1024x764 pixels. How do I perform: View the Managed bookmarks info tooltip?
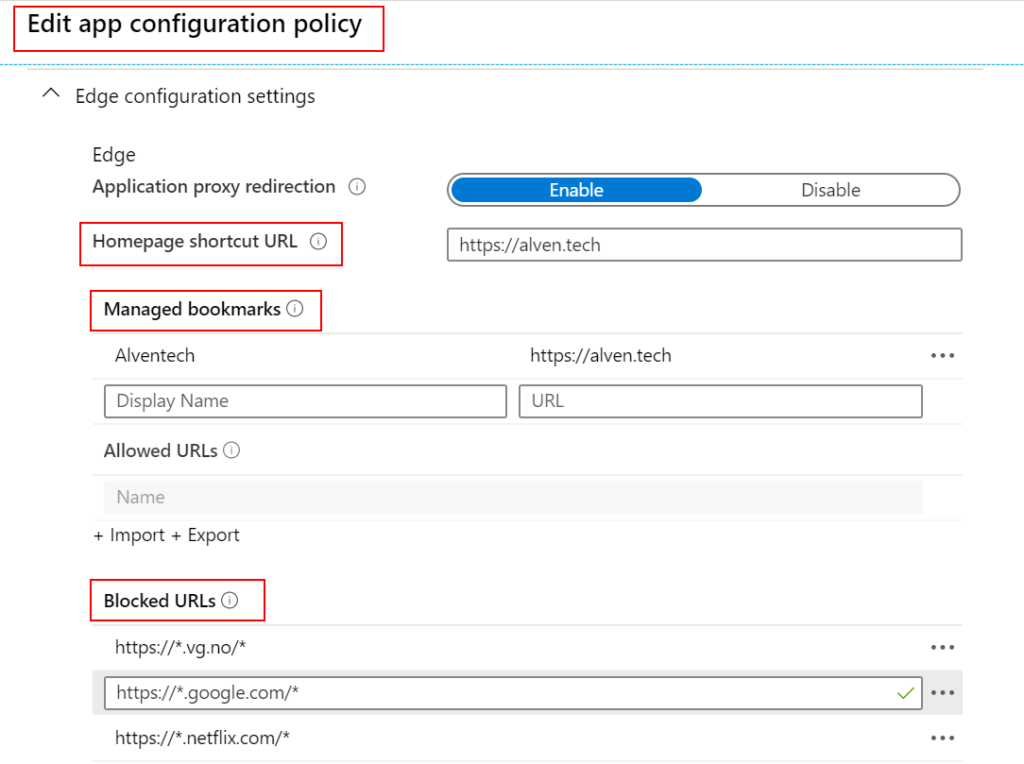[x=293, y=309]
